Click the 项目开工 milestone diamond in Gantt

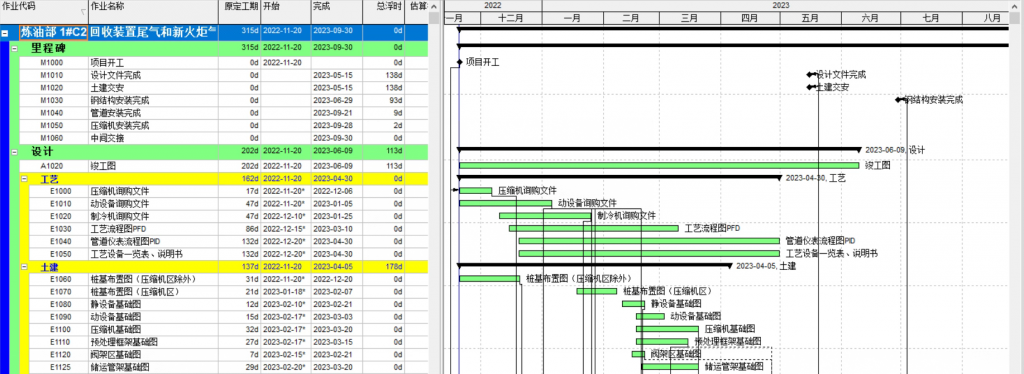460,63
